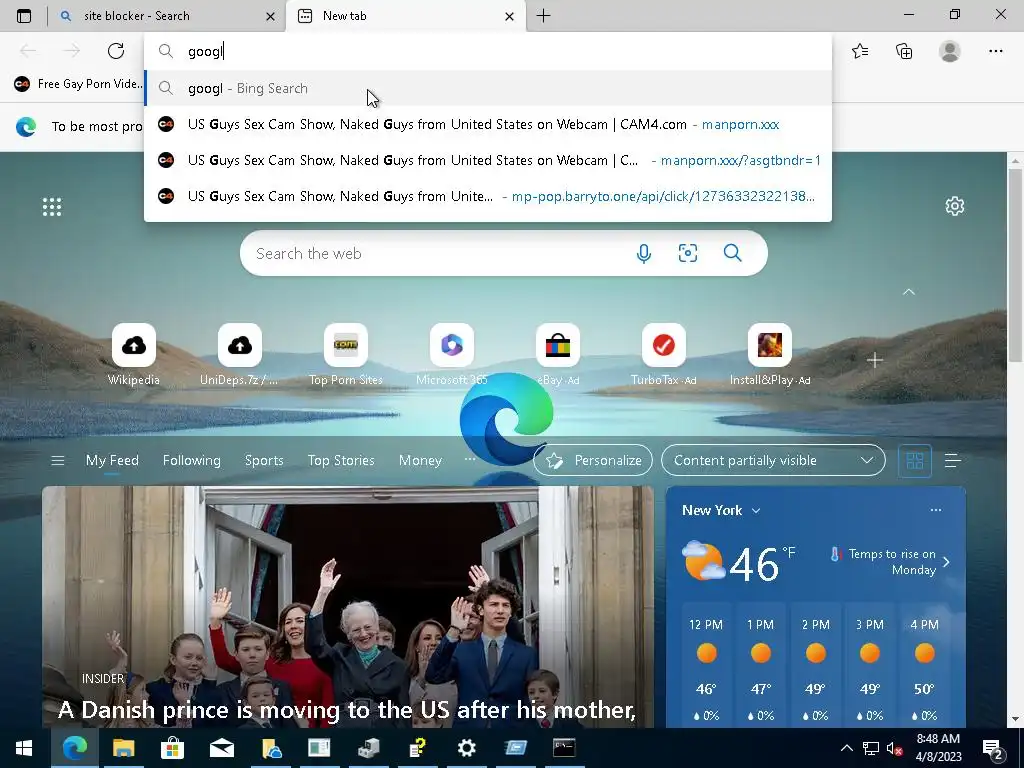The width and height of the screenshot is (1024, 768).
Task: Open weather card more options ellipsis
Action: pos(936,510)
